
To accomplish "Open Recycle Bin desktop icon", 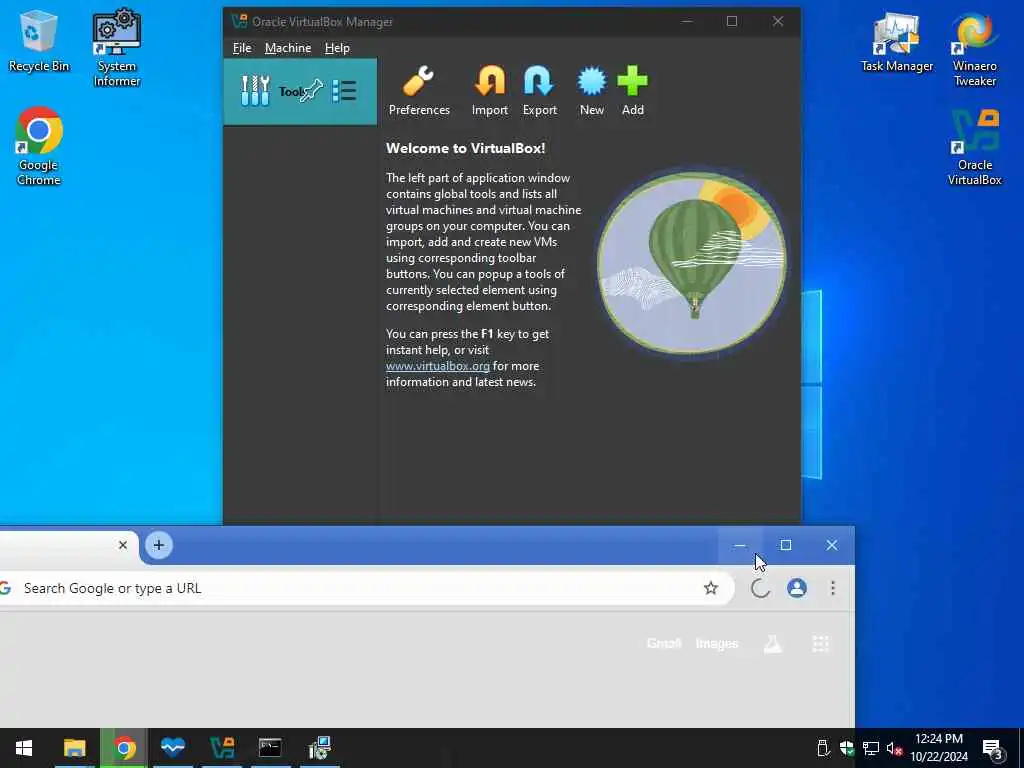I will tap(39, 41).
